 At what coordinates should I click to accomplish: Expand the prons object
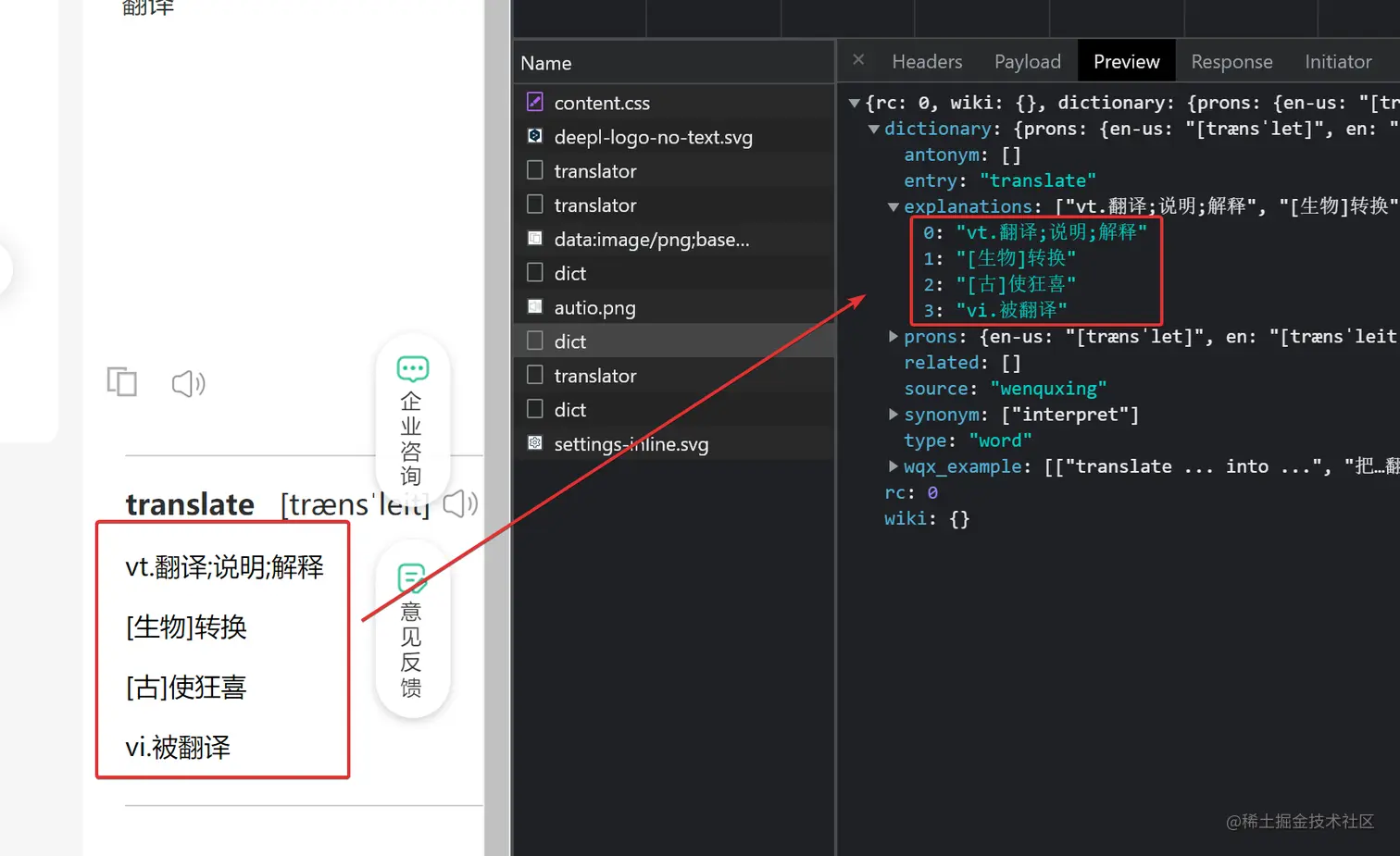[x=894, y=337]
